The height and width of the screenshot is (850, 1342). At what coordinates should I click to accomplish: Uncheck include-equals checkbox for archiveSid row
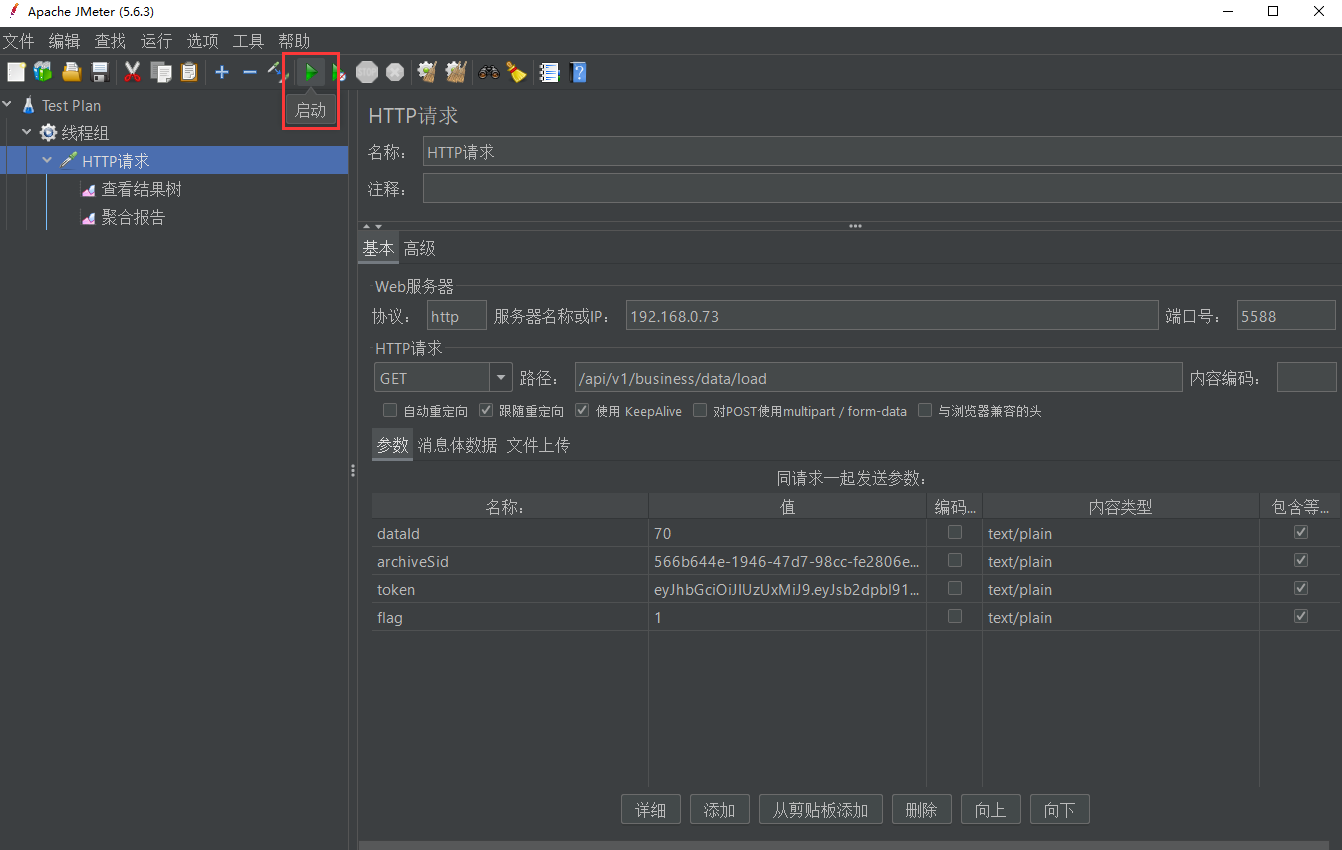coord(1301,560)
